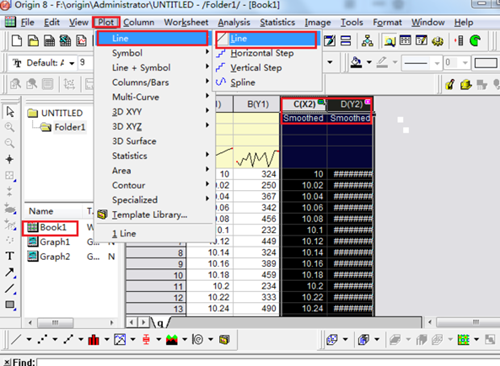Click the fill color bucket icon
Viewport: 500px width, 366px height.
click(x=357, y=62)
